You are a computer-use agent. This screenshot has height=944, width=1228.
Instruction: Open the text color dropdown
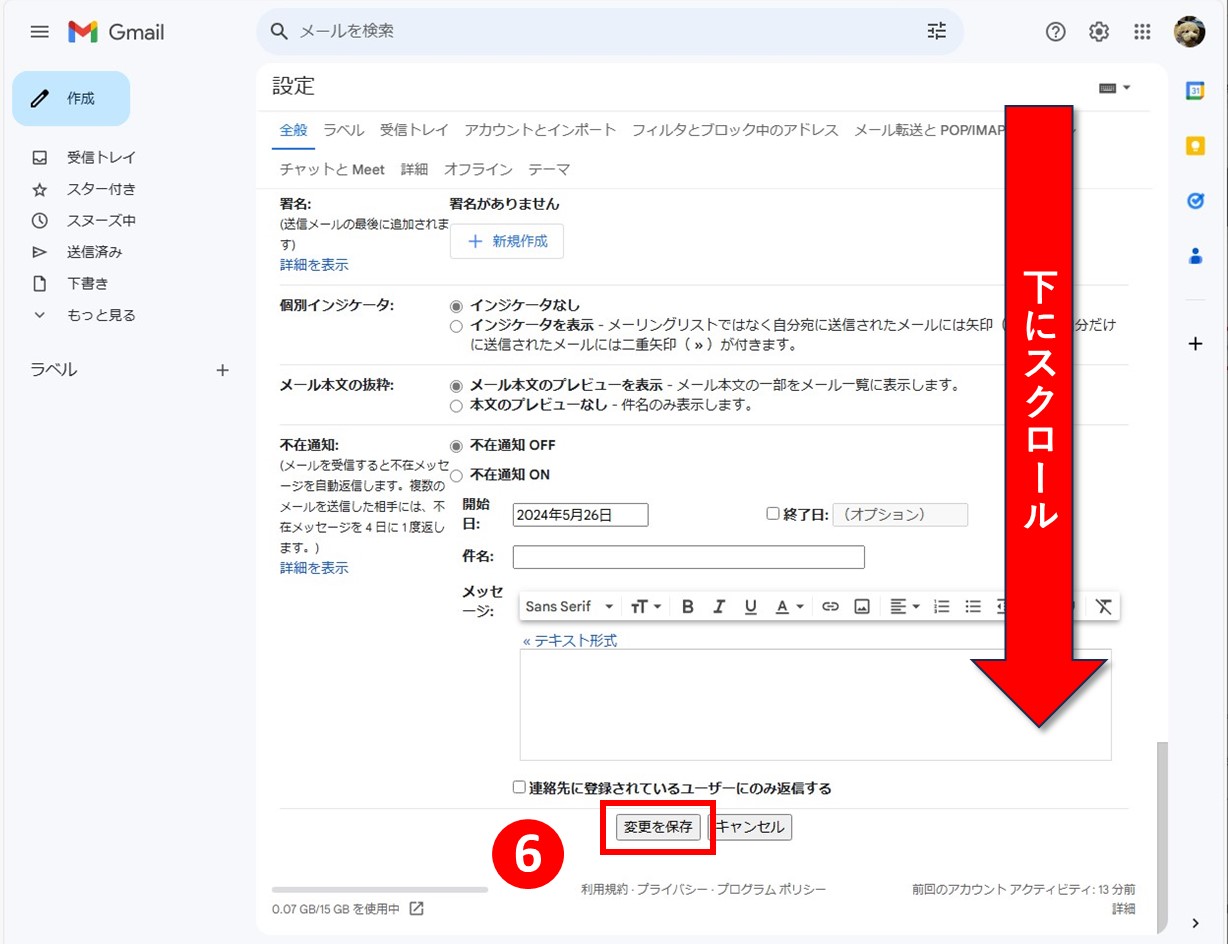pyautogui.click(x=790, y=607)
